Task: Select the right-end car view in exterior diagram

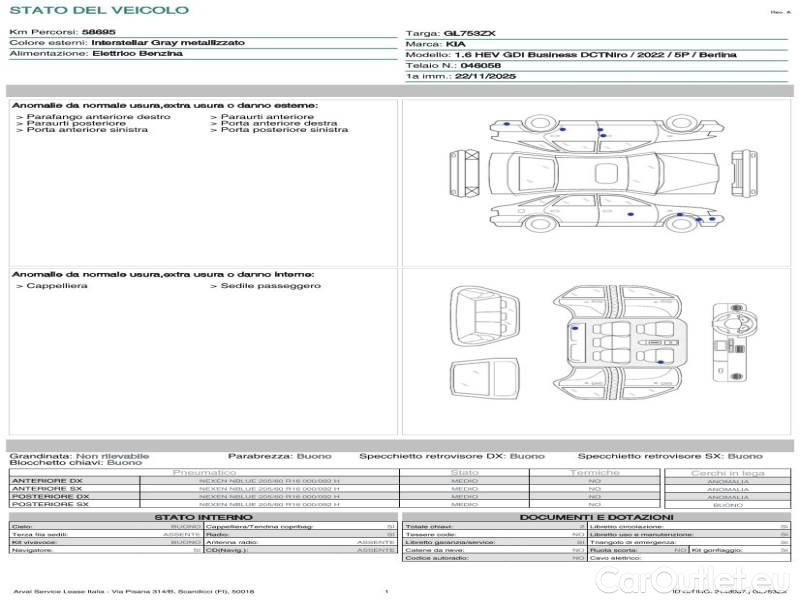Action: pyautogui.click(x=739, y=172)
